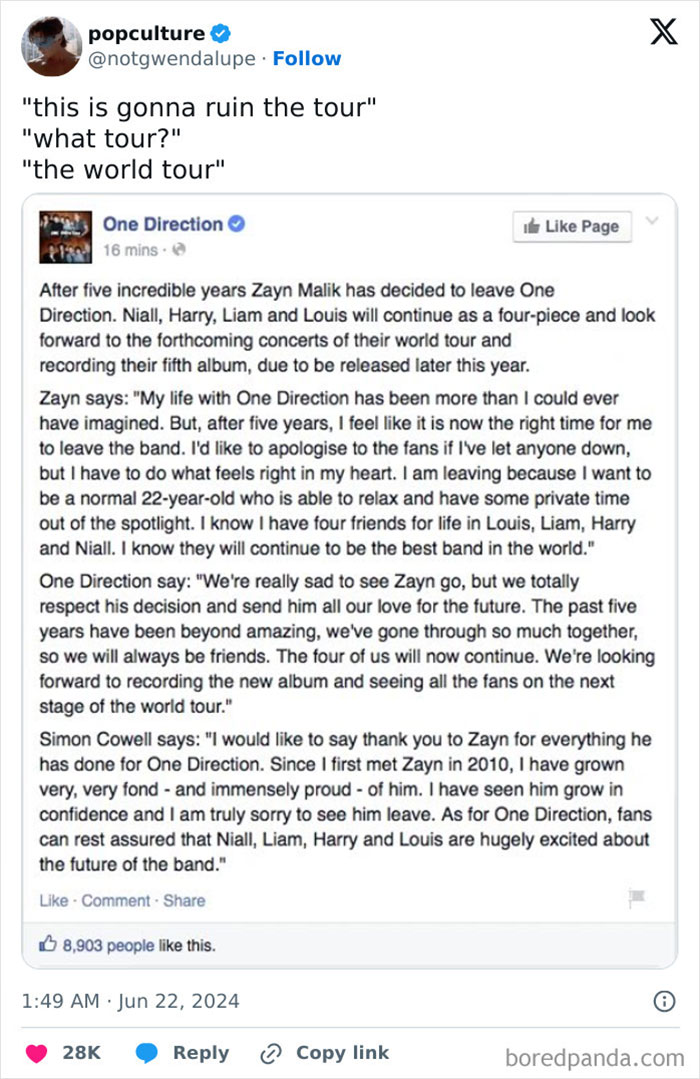The image size is (700, 1079).
Task: Click the popculture verified badge
Action: tap(221, 34)
